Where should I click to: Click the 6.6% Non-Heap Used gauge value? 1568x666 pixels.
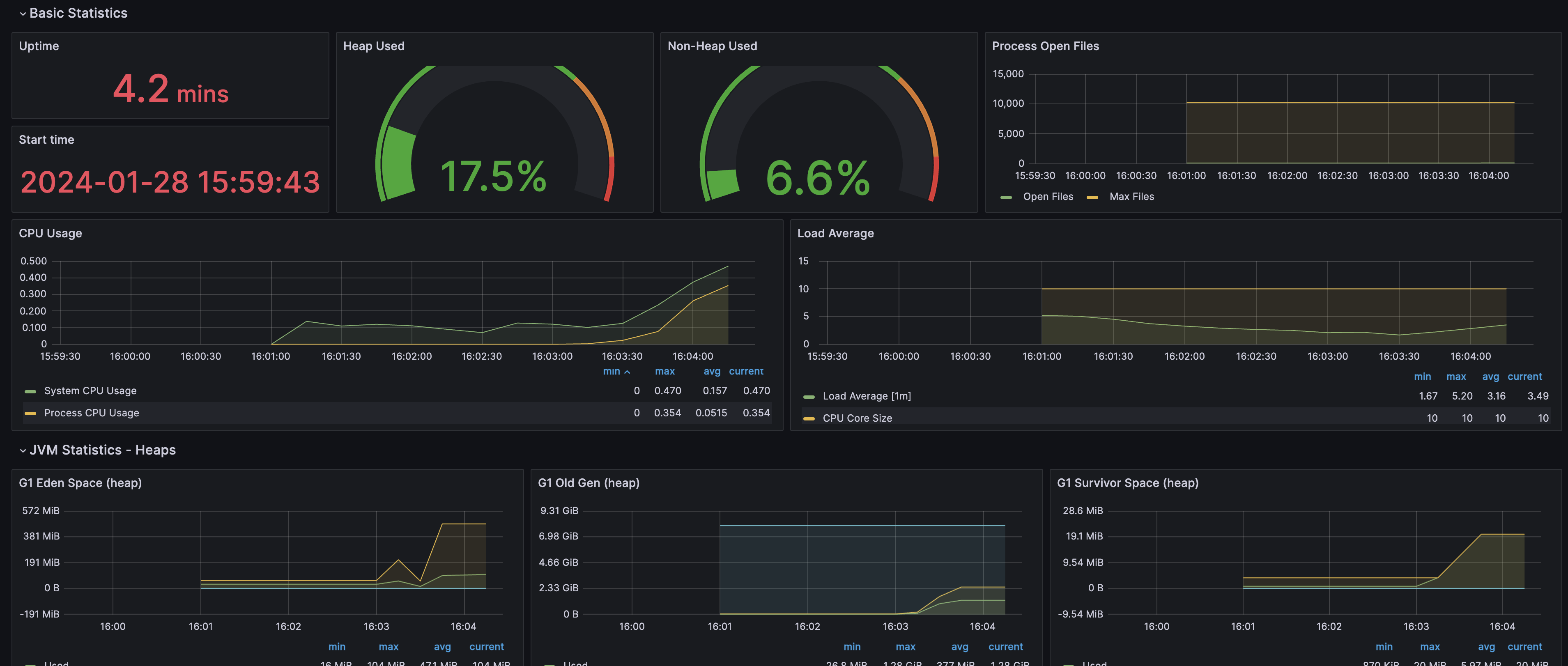point(818,178)
